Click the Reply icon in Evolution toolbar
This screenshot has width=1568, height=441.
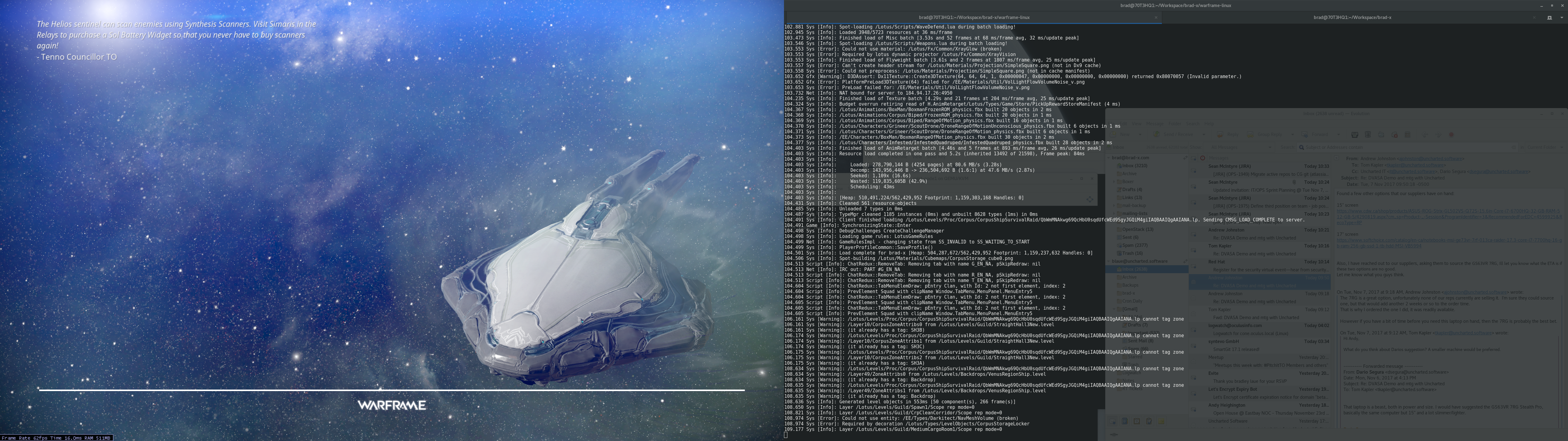coord(1220,135)
